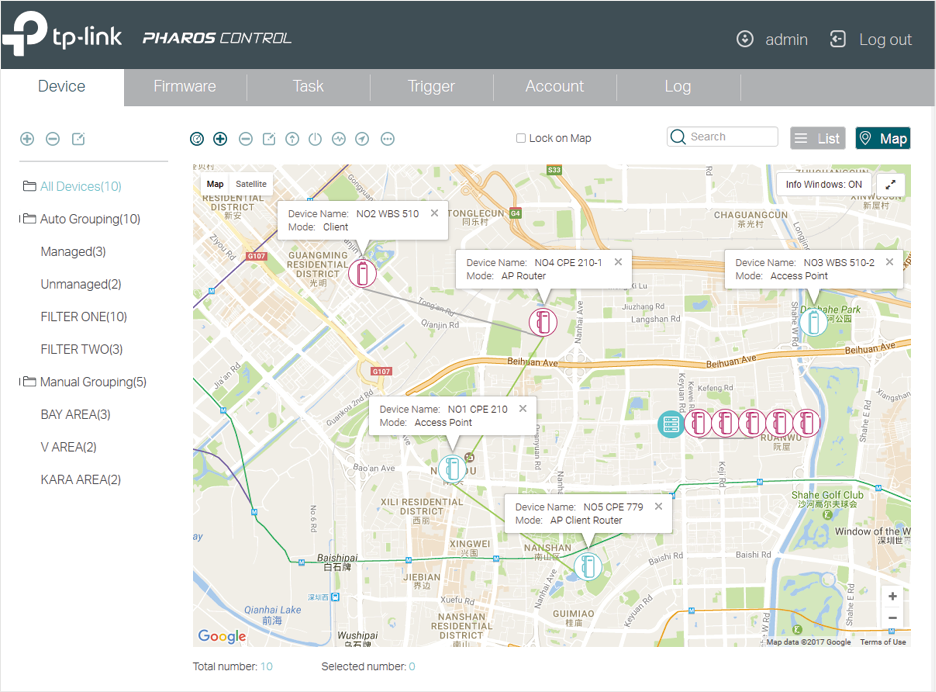Click the reboot power icon
This screenshot has width=936, height=692.
tap(315, 139)
